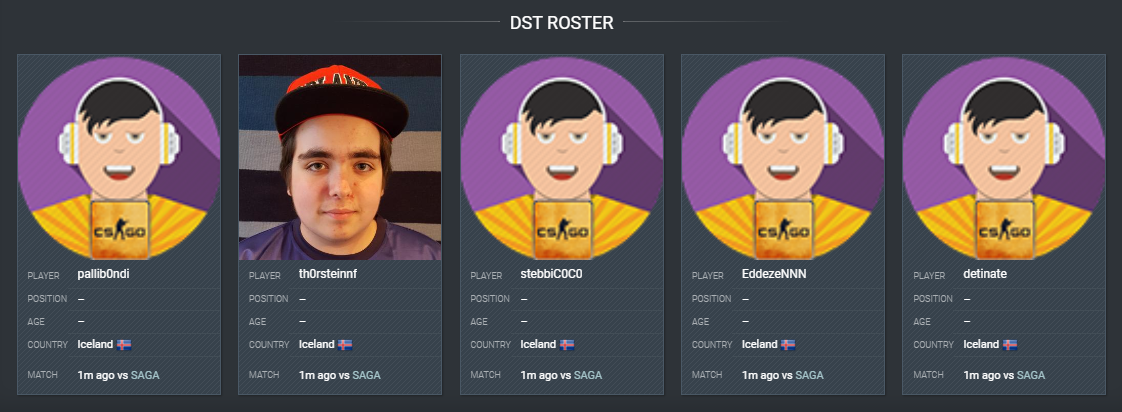Viewport: 1122px width, 412px height.
Task: Select the stebbiC0C0 player name
Action: 552,274
